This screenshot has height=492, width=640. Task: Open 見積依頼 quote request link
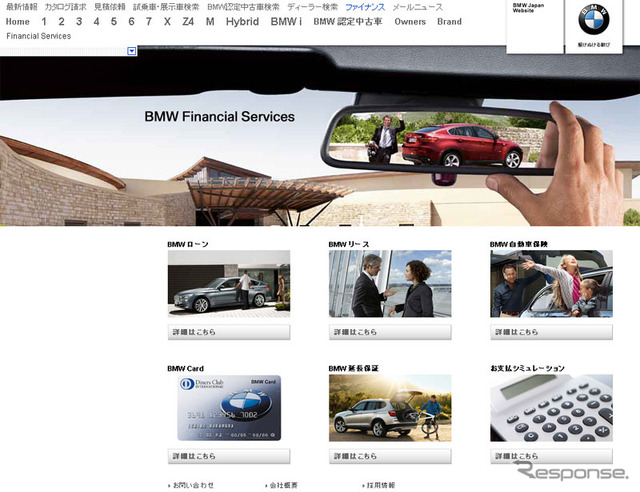pyautogui.click(x=110, y=7)
